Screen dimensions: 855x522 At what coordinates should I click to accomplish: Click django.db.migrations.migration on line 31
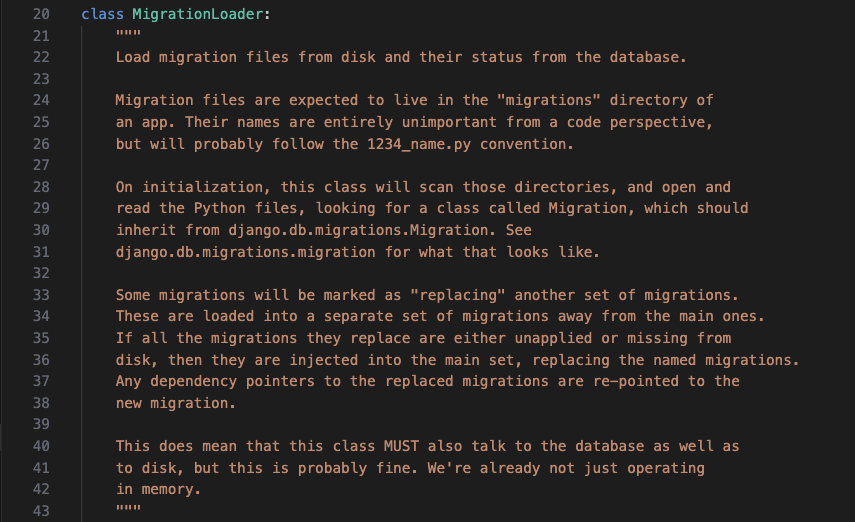coord(245,252)
